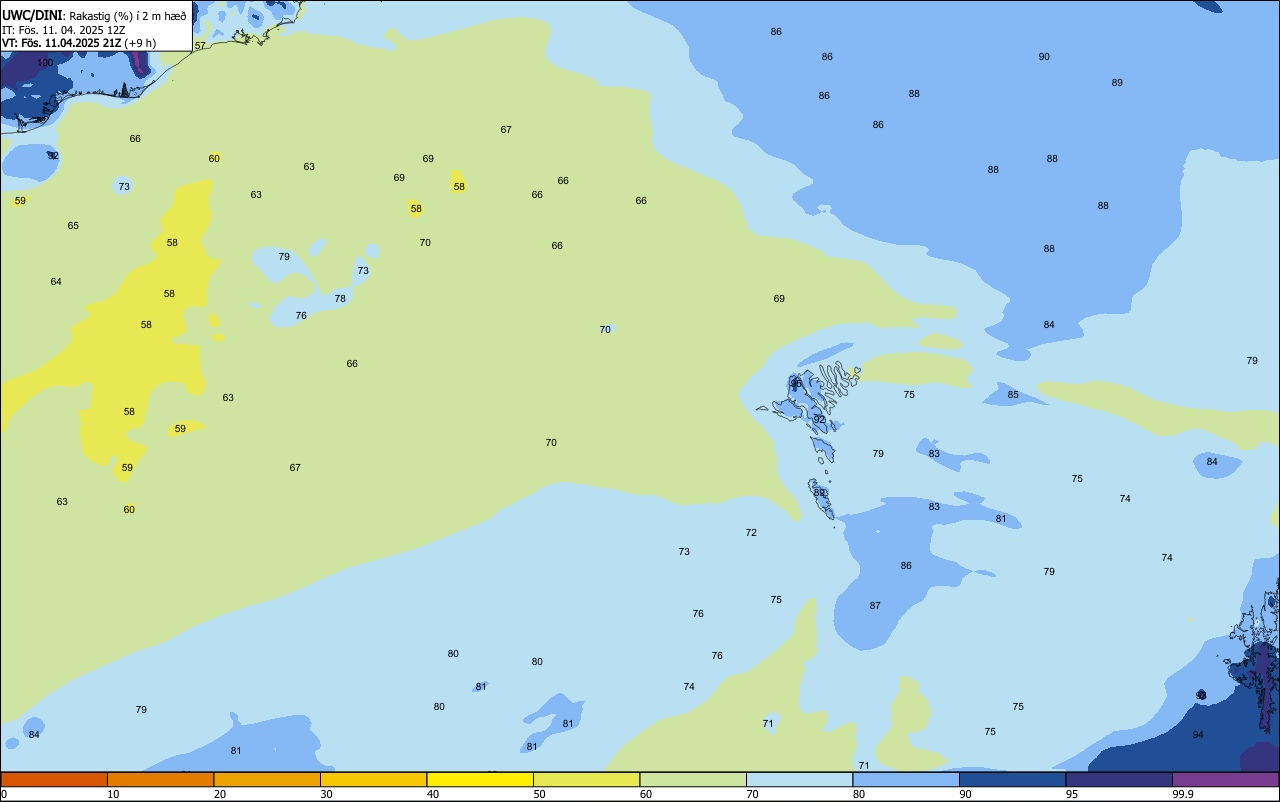This screenshot has width=1280, height=802.
Task: Click the 'Rakastig (%) í 2 m hæð' label
Action: click(127, 16)
